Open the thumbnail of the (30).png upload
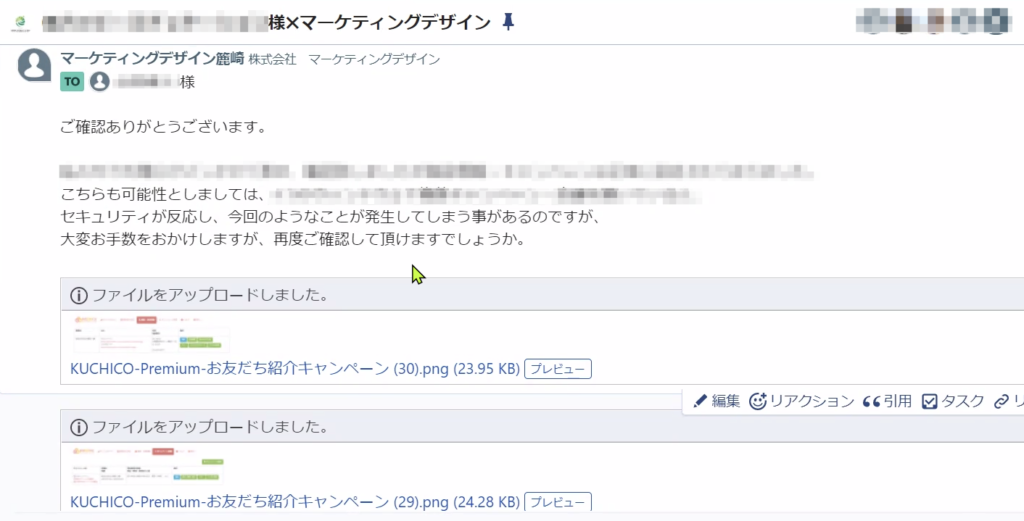This screenshot has height=521, width=1024. click(150, 334)
